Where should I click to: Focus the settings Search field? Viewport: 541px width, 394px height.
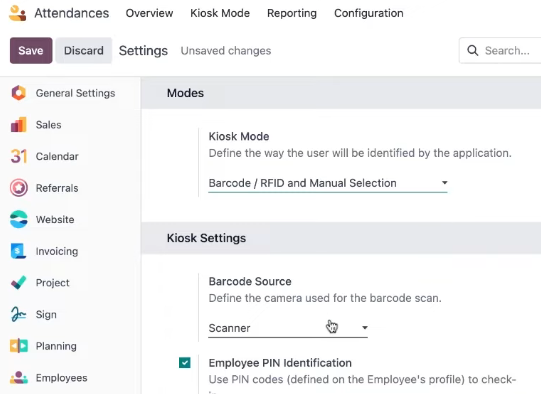[500, 51]
